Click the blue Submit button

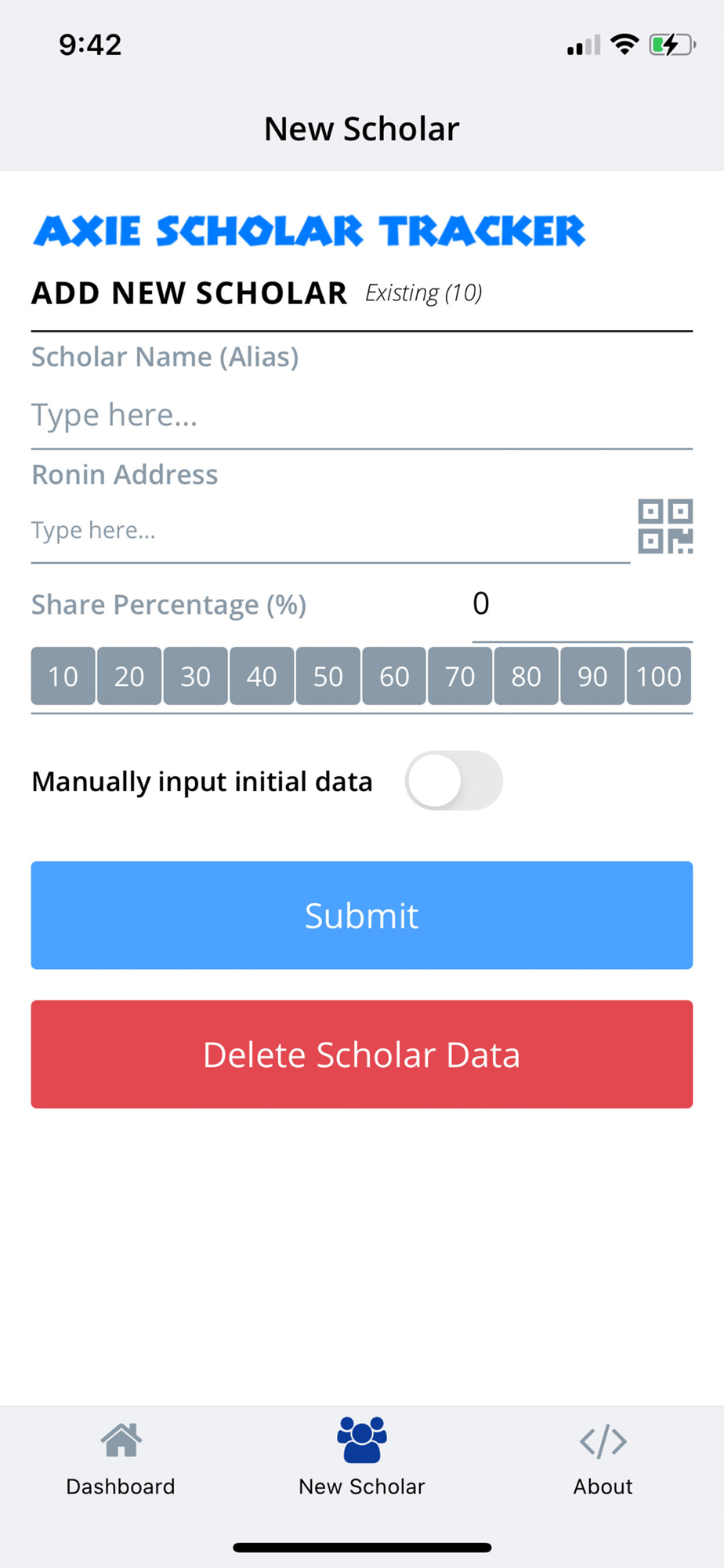coord(362,915)
